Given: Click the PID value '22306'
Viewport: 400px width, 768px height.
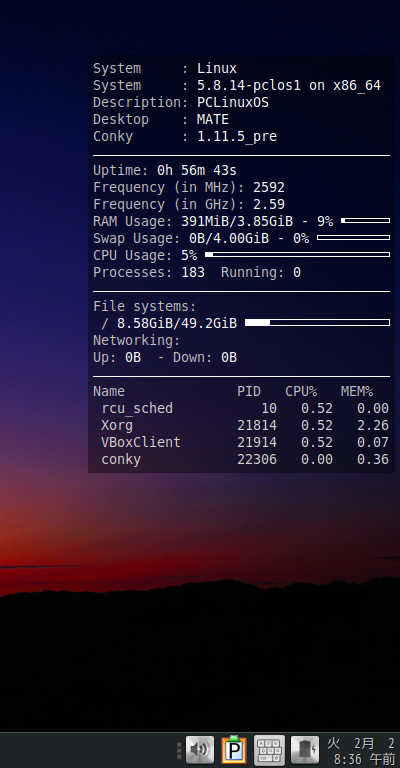Looking at the screenshot, I should click(257, 459).
